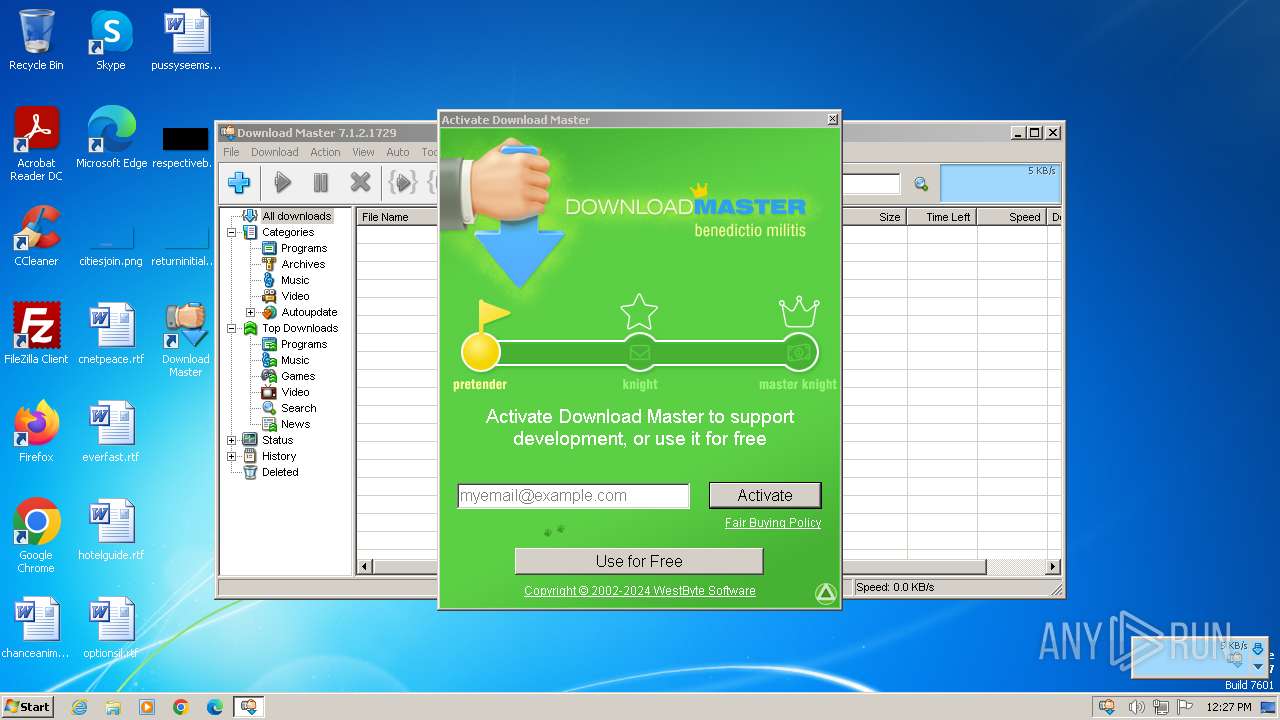Select Search under Top Downloads
Image resolution: width=1280 pixels, height=720 pixels.
pyautogui.click(x=298, y=408)
